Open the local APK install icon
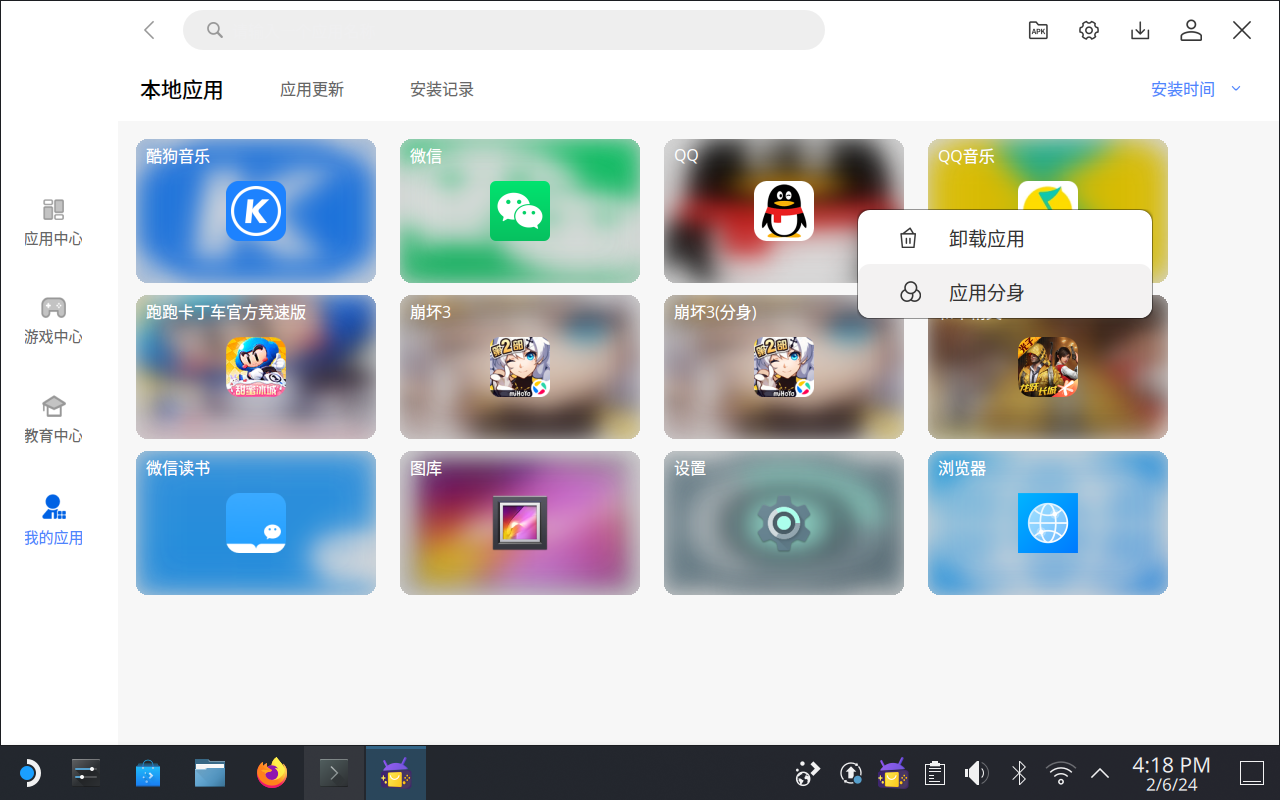 [1038, 30]
